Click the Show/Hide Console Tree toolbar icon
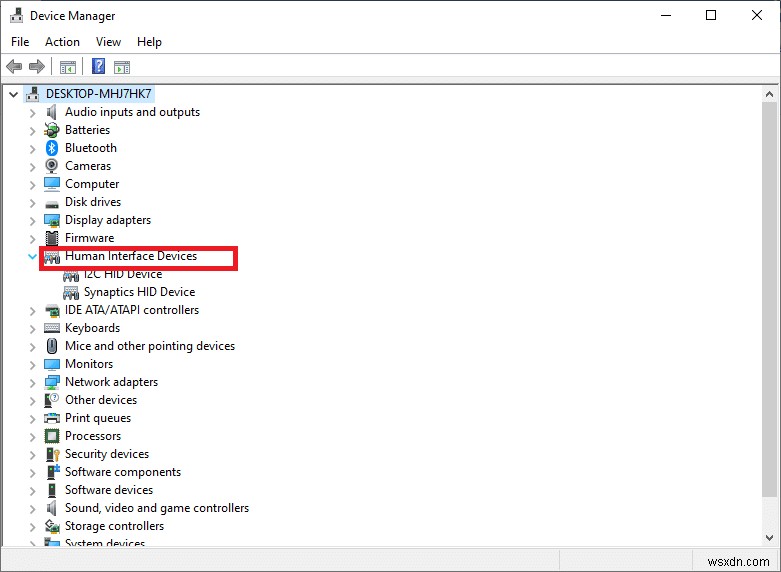Screen dimensions: 781x572 click(68, 67)
